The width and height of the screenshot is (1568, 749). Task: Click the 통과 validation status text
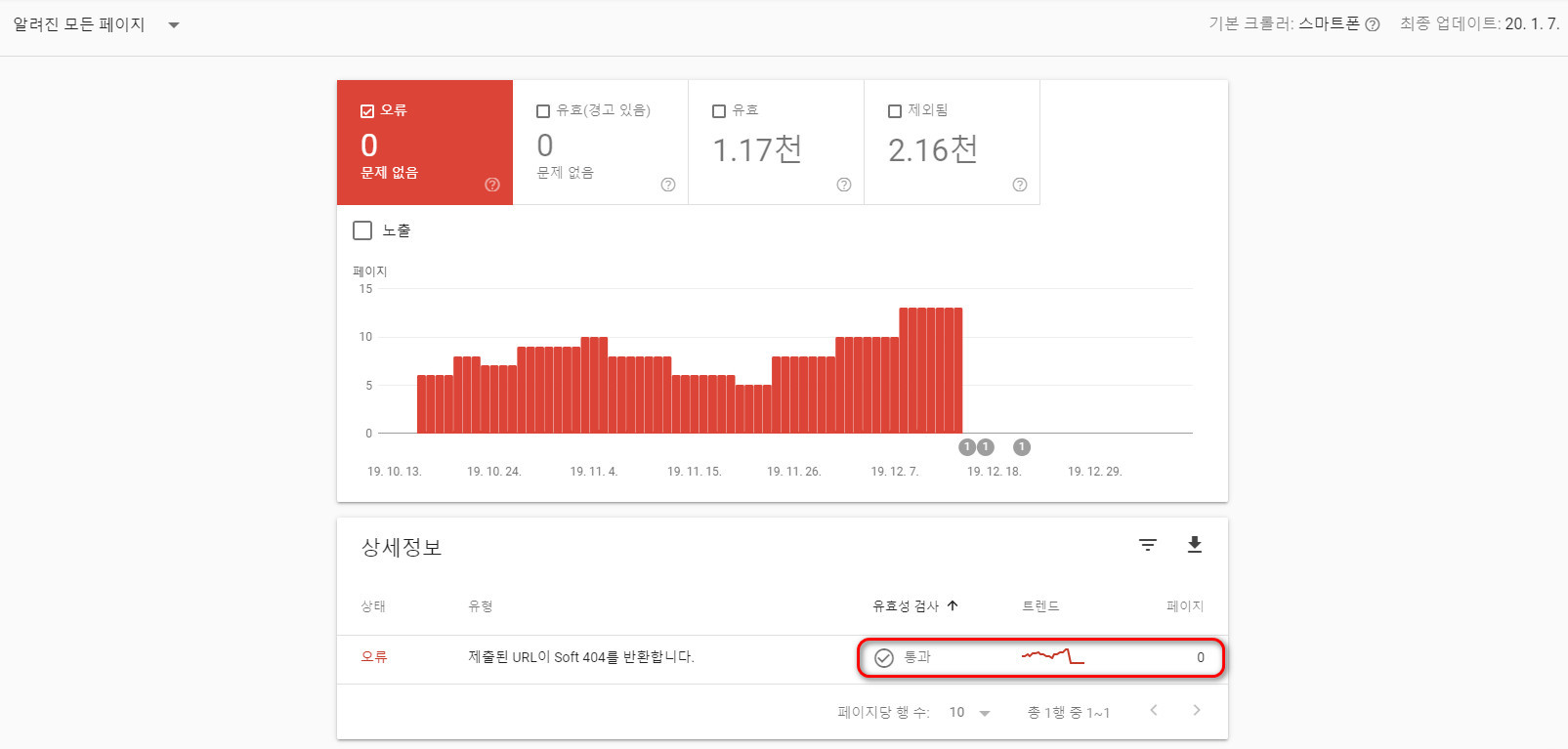pyautogui.click(x=917, y=657)
